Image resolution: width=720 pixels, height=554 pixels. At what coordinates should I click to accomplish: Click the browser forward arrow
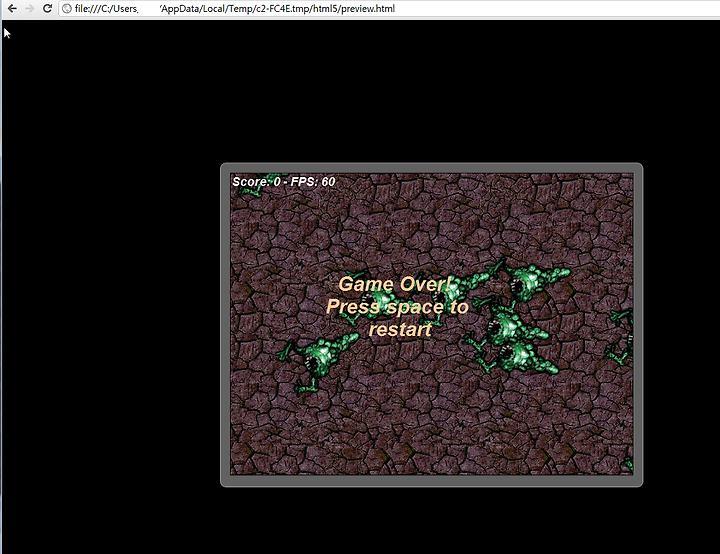pyautogui.click(x=30, y=8)
